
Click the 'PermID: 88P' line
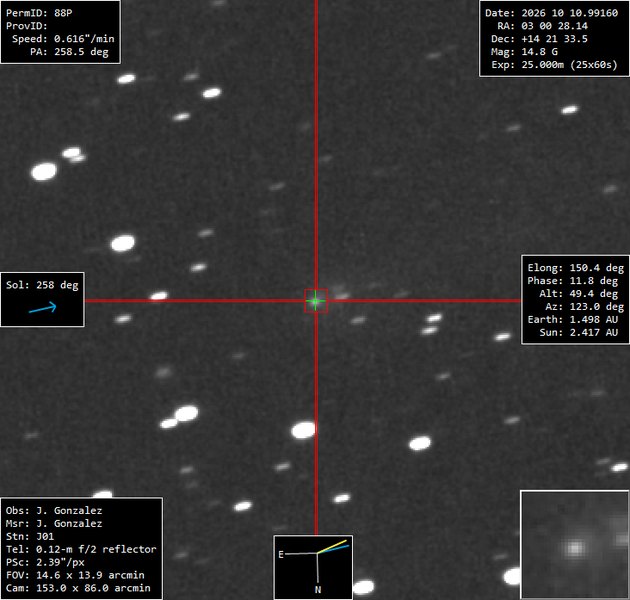pos(39,13)
